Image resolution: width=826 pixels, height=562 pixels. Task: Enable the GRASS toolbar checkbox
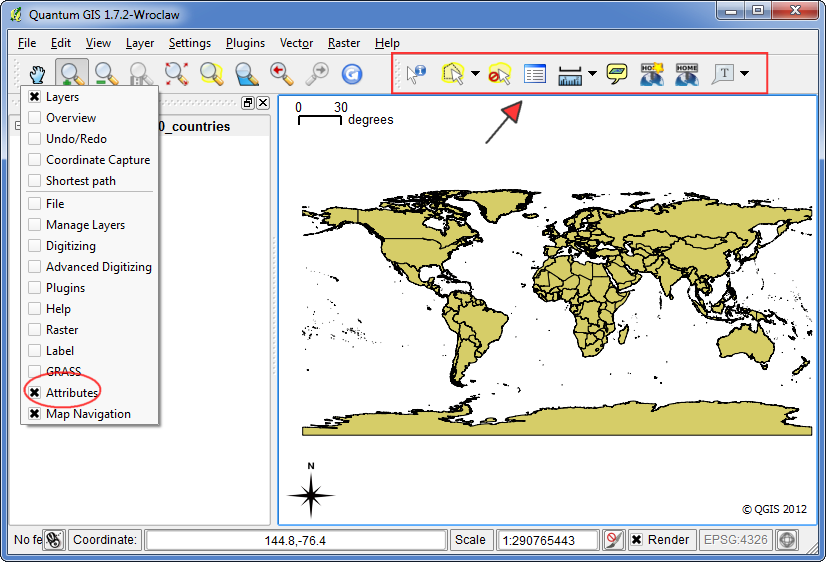pos(34,371)
